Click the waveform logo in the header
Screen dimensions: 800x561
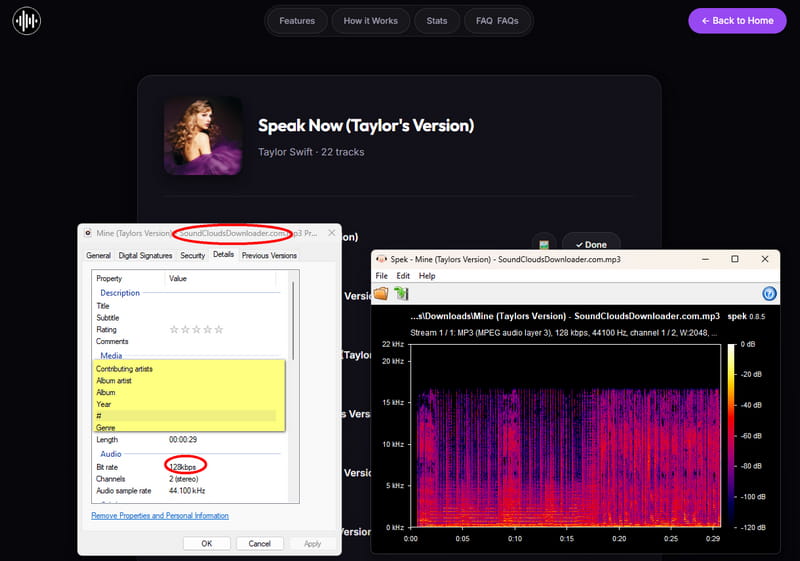[27, 21]
